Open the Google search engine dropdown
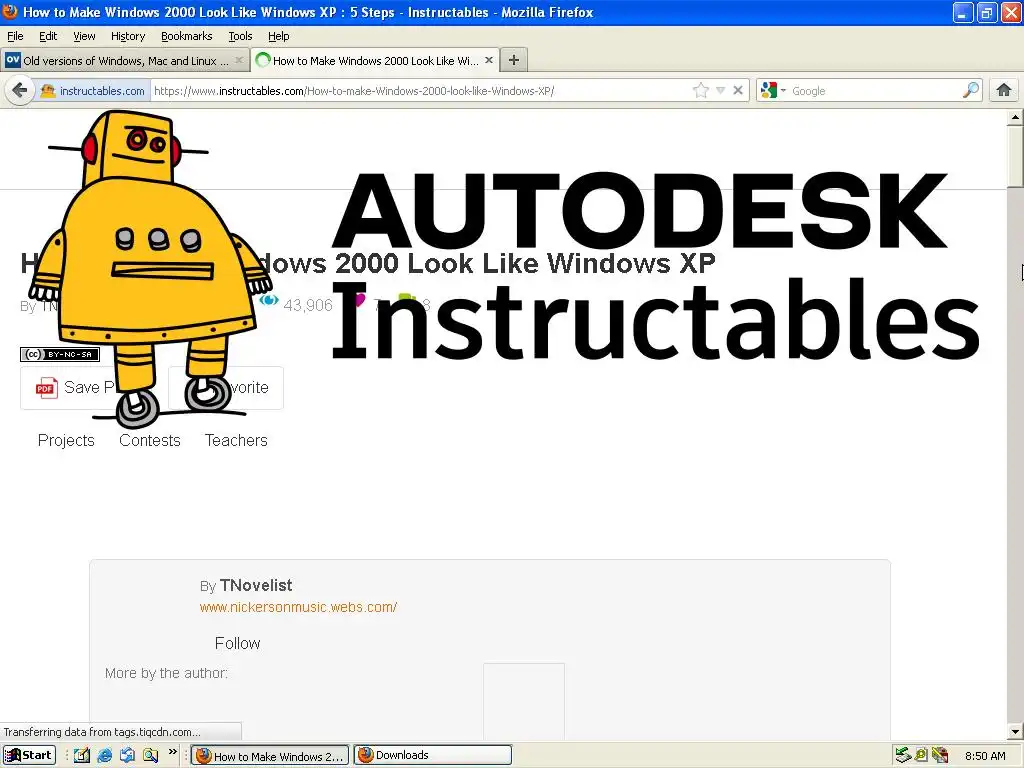Screen dimensions: 1024x768 point(774,90)
